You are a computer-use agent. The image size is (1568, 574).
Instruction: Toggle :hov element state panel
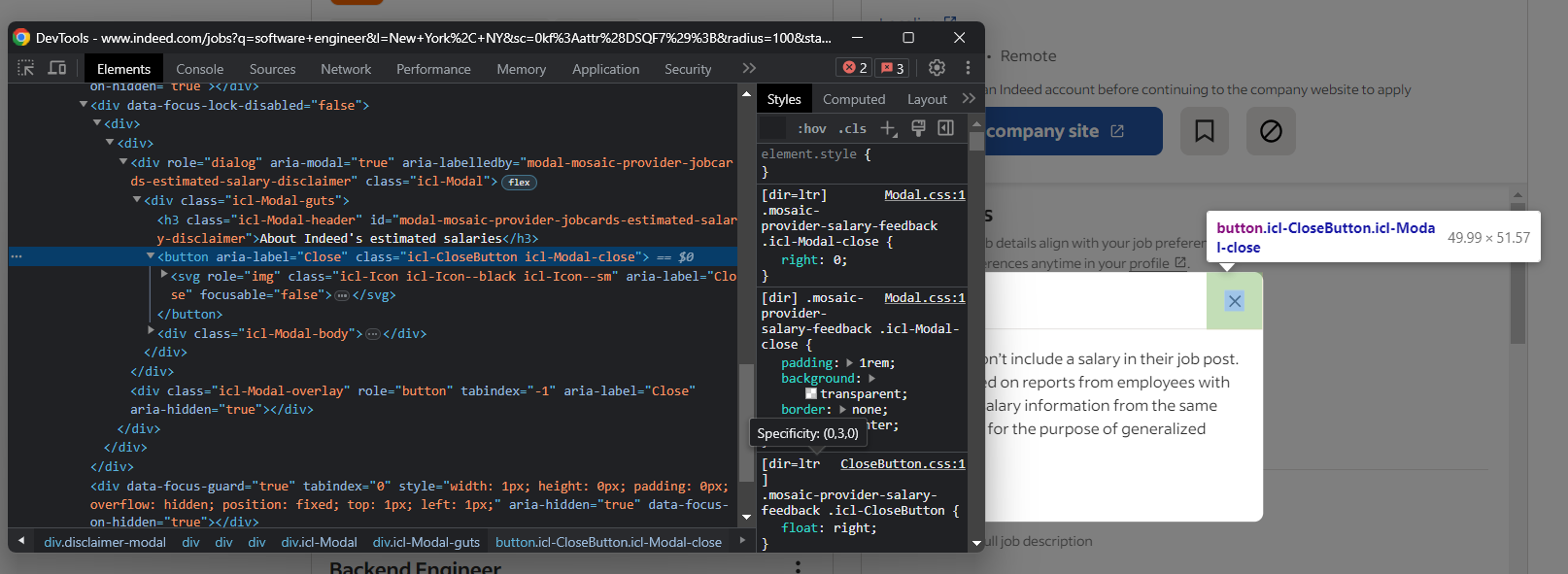pyautogui.click(x=812, y=128)
